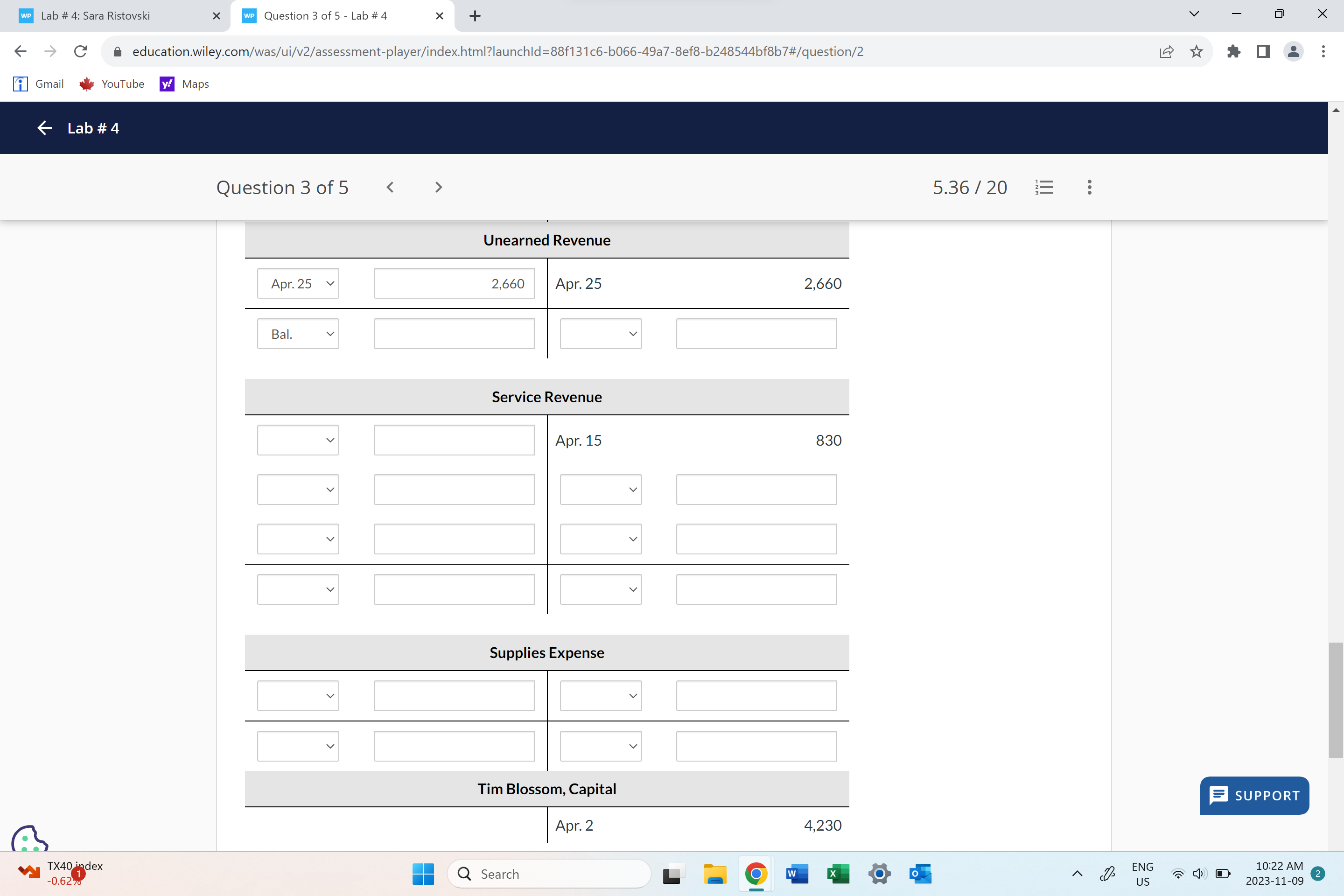Bookmark this page with the star icon
The height and width of the screenshot is (896, 1344).
(x=1196, y=51)
